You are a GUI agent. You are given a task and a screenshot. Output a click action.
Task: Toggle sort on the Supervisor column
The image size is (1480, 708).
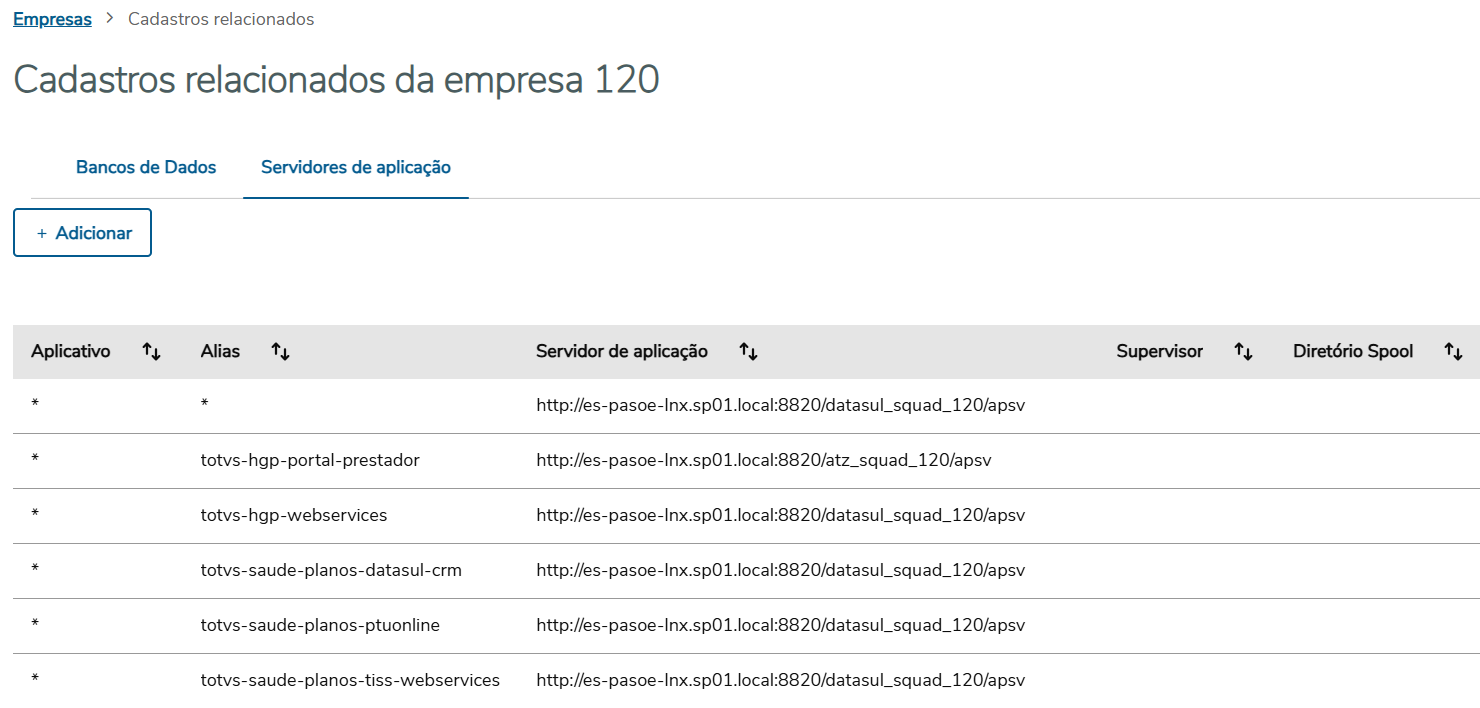click(1243, 352)
